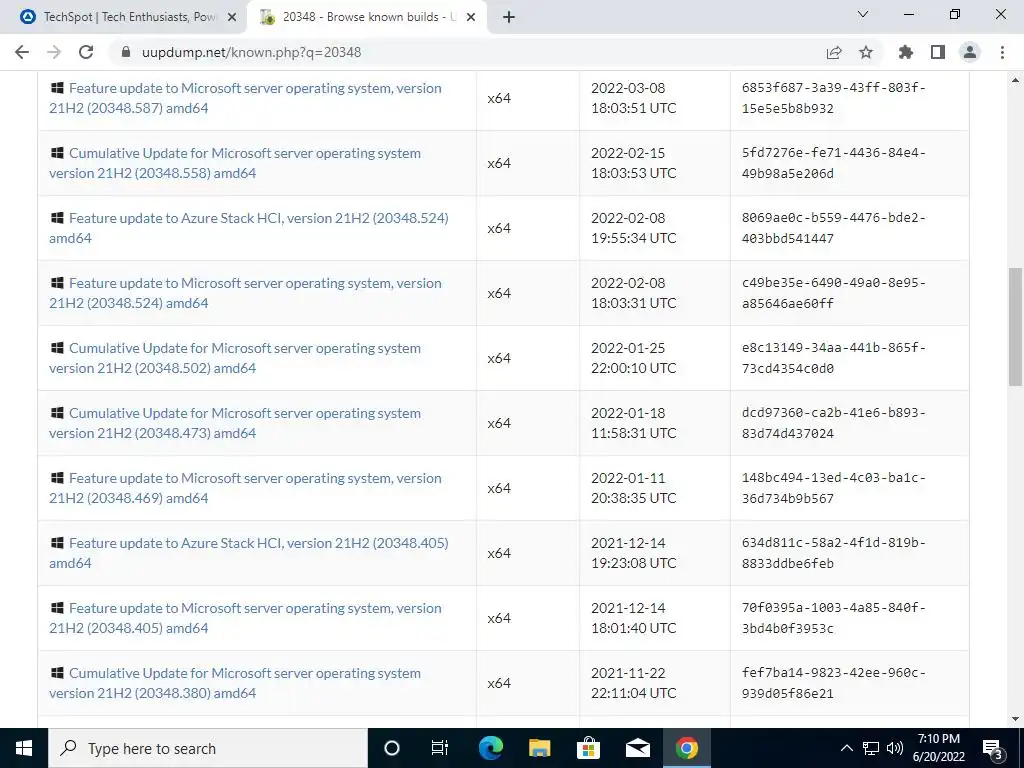Viewport: 1024px width, 768px height.
Task: Select UUID dcd97360-ca2b-41e6-b893-83d74d437024
Action: point(834,423)
